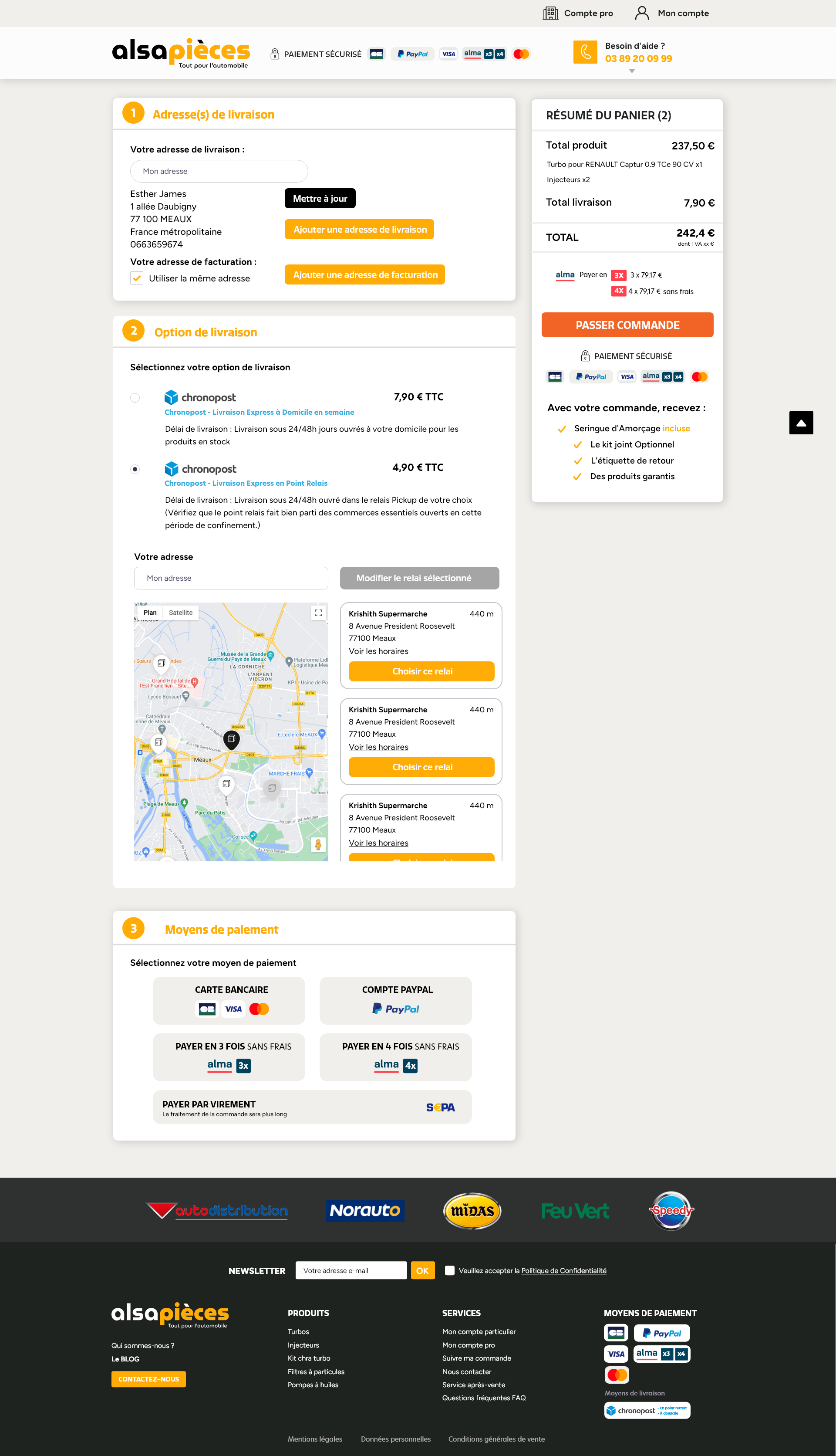Select Chronopost Point Relais 4,90 € radio

(135, 469)
